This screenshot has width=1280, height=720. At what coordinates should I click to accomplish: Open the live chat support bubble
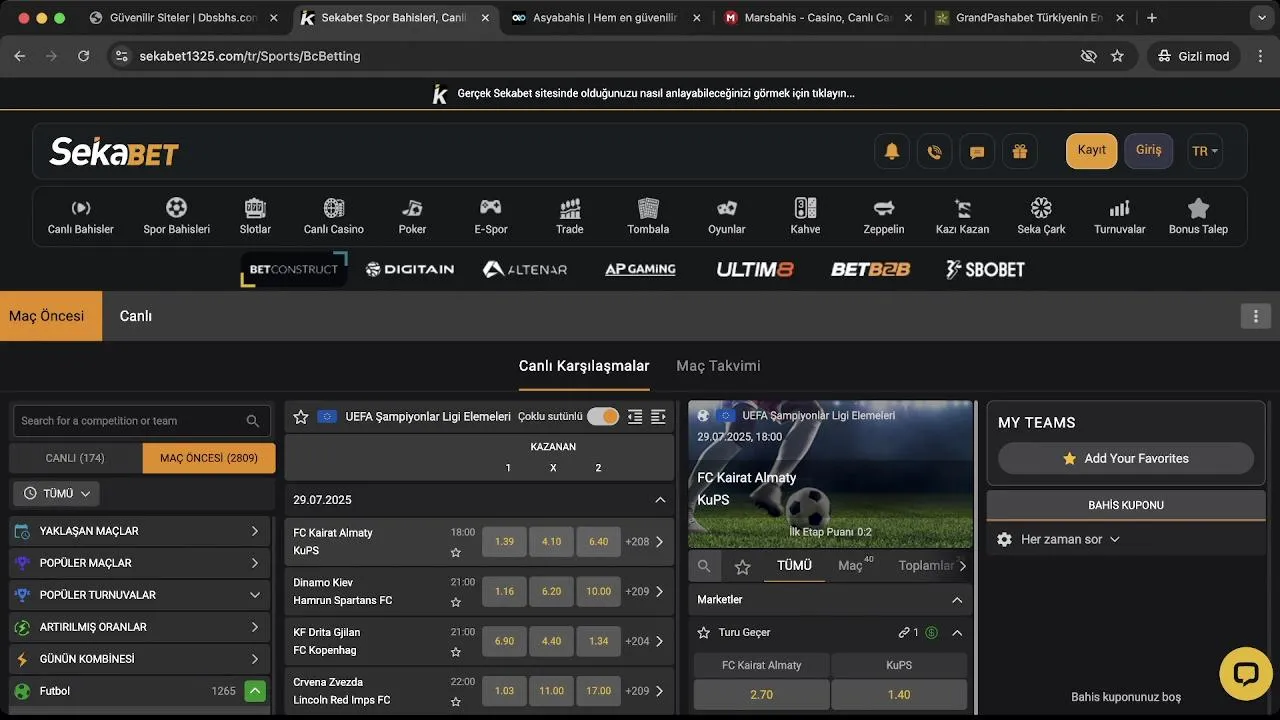point(1245,673)
